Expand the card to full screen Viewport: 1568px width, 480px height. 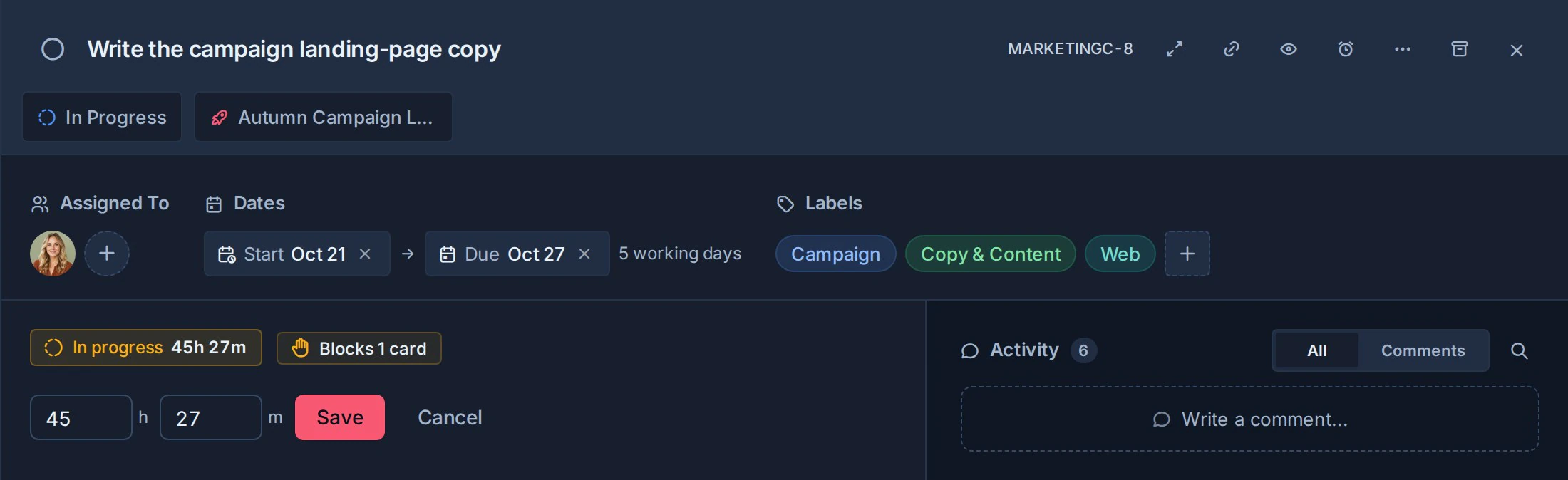[x=1175, y=49]
